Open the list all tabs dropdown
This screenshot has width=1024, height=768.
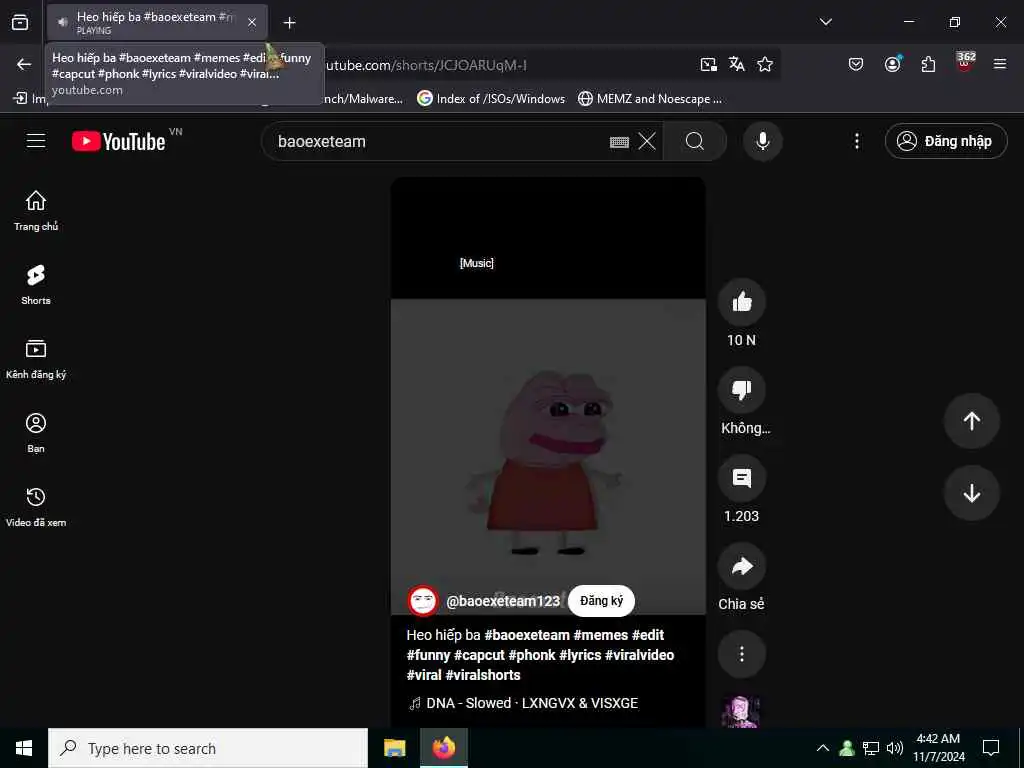click(x=825, y=22)
